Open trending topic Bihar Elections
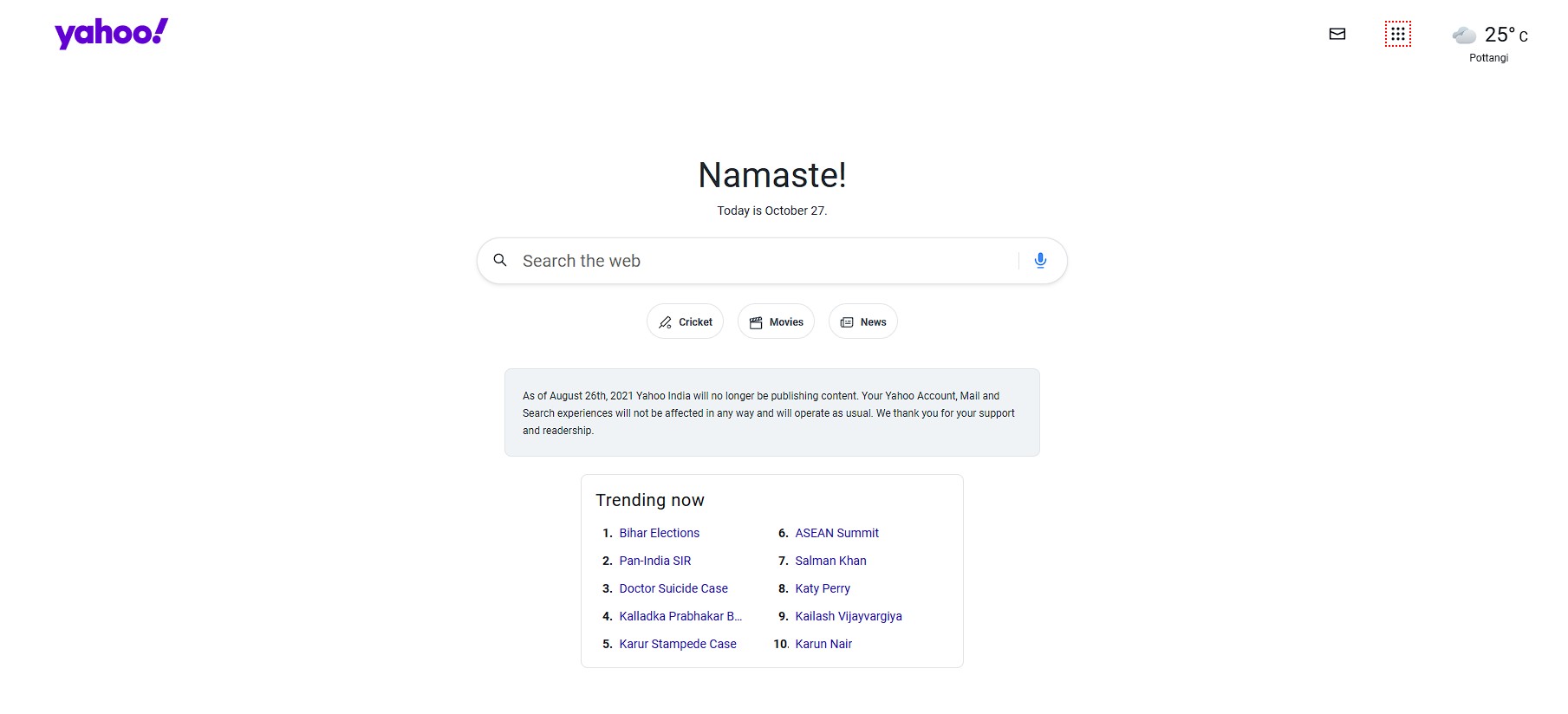This screenshot has height=714, width=1568. 659,533
